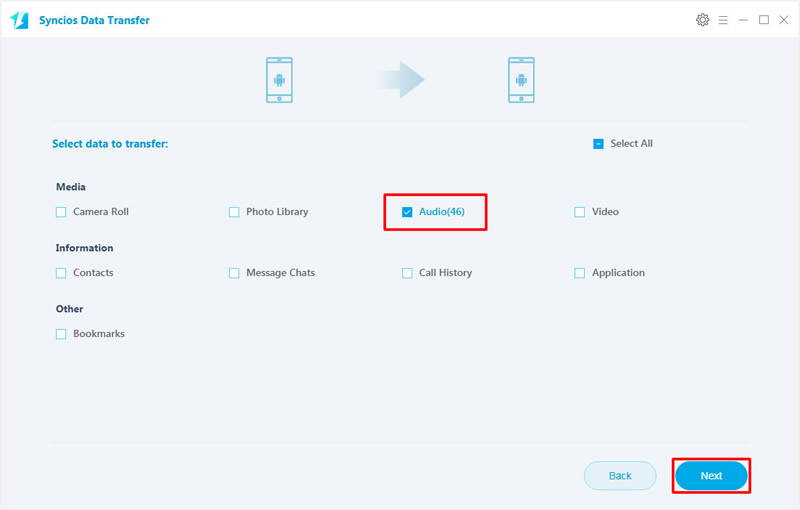Tick the Call History checkbox

click(407, 273)
